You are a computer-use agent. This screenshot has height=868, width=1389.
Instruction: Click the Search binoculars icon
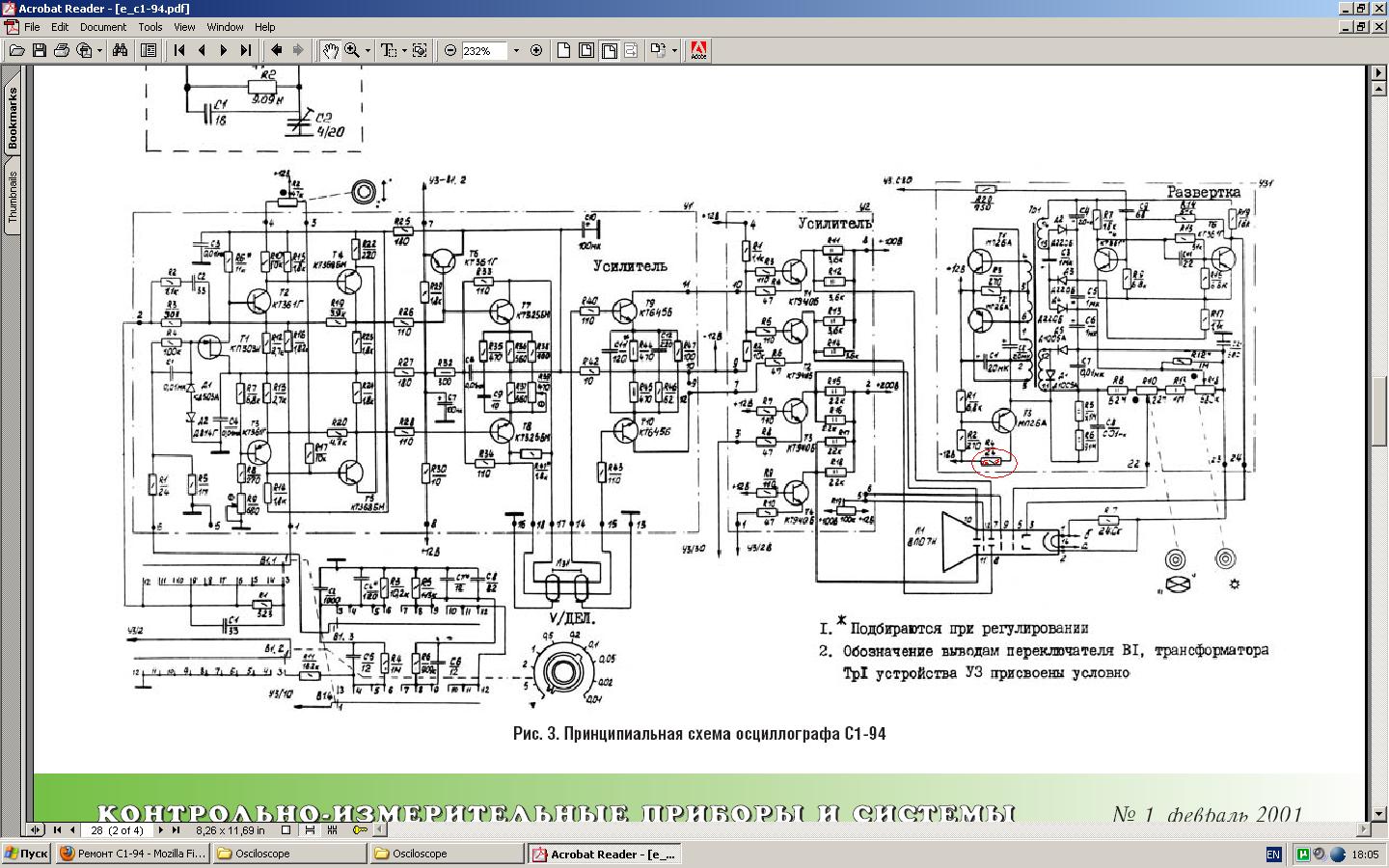pyautogui.click(x=121, y=50)
